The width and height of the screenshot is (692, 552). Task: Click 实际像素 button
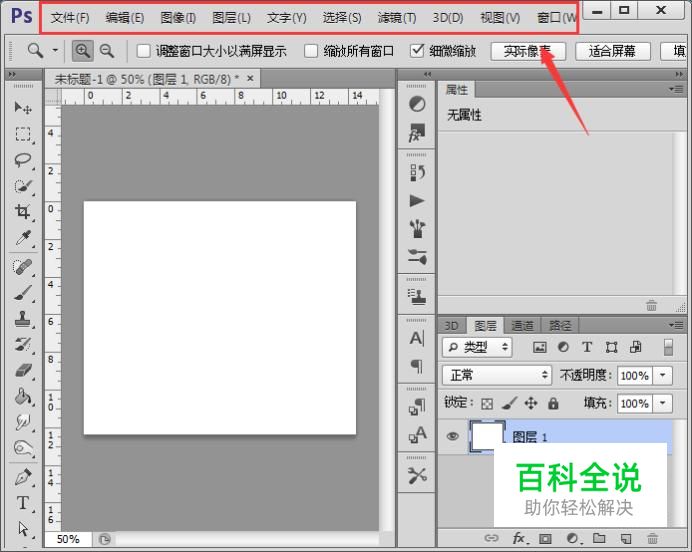(528, 51)
